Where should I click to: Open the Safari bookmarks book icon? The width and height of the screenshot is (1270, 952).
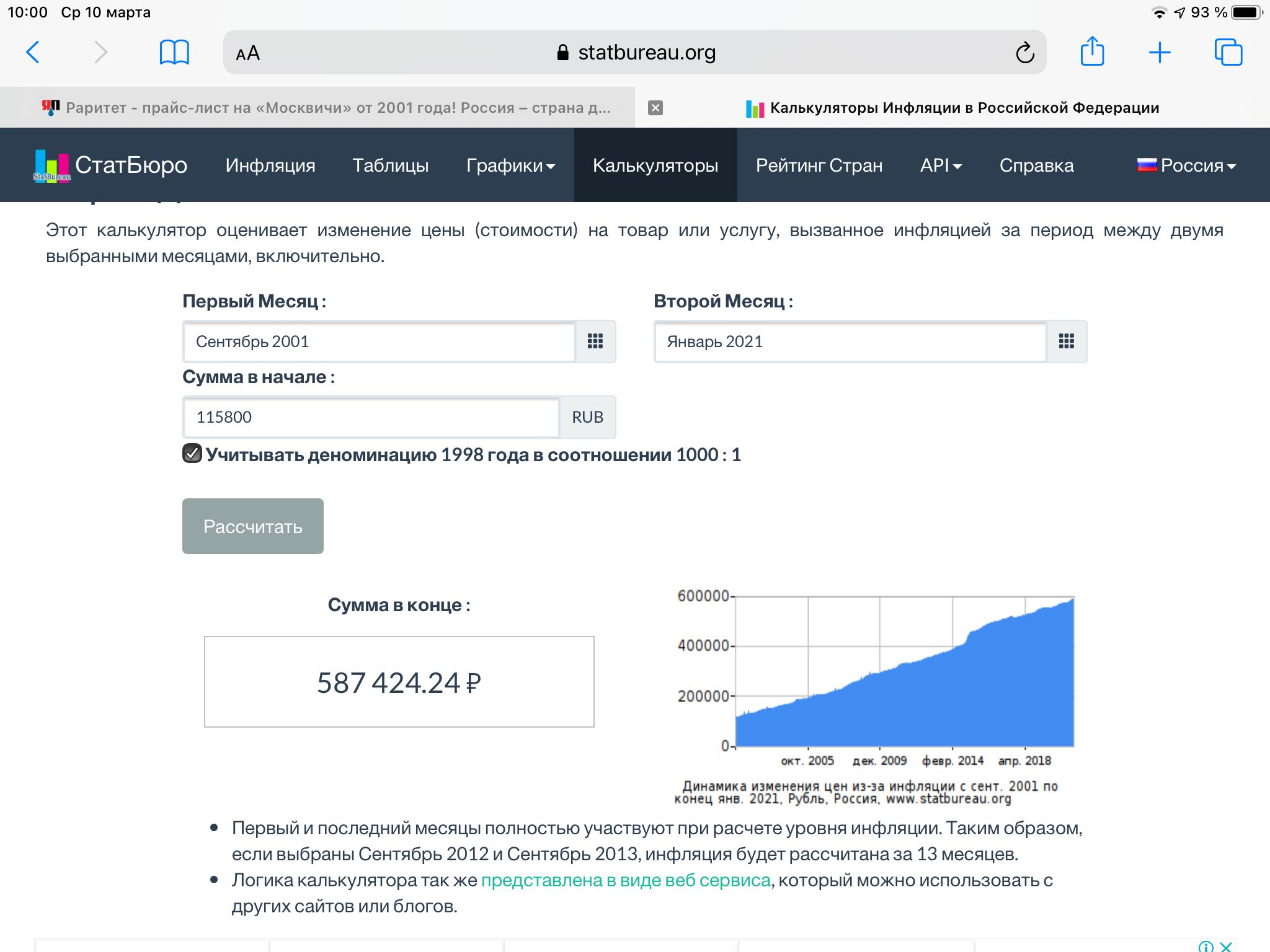pos(174,52)
